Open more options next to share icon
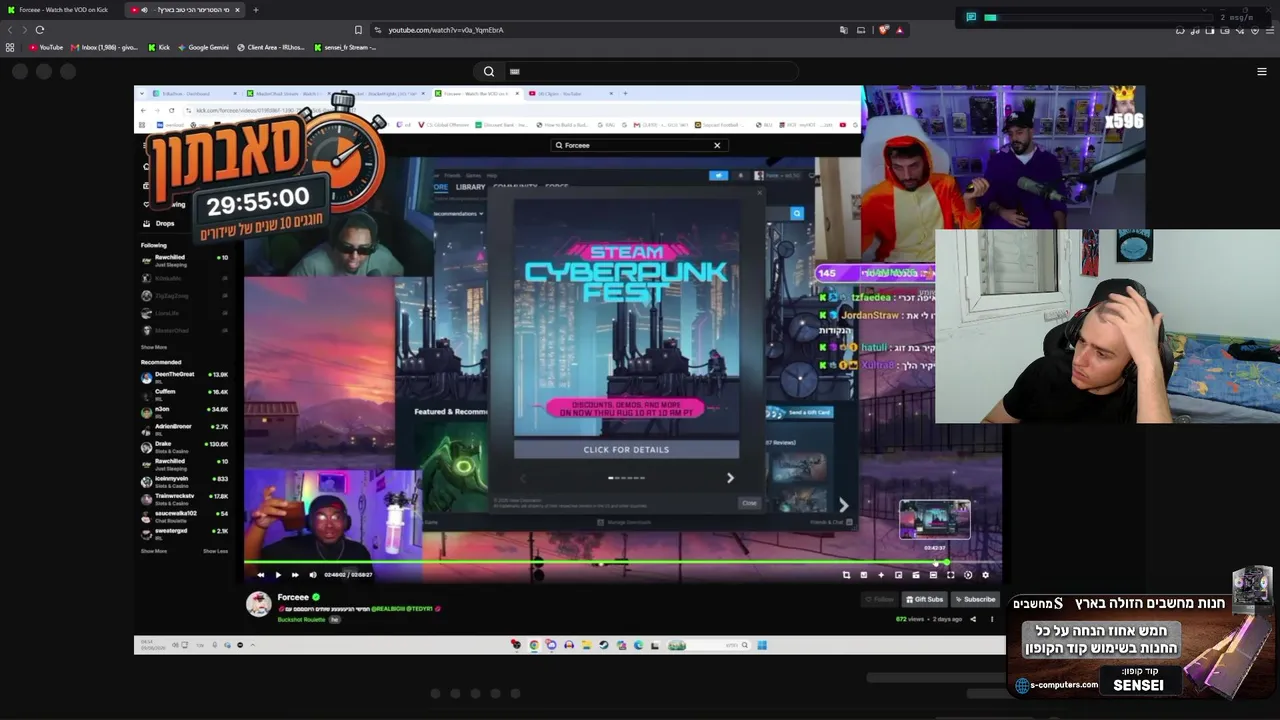 [992, 619]
